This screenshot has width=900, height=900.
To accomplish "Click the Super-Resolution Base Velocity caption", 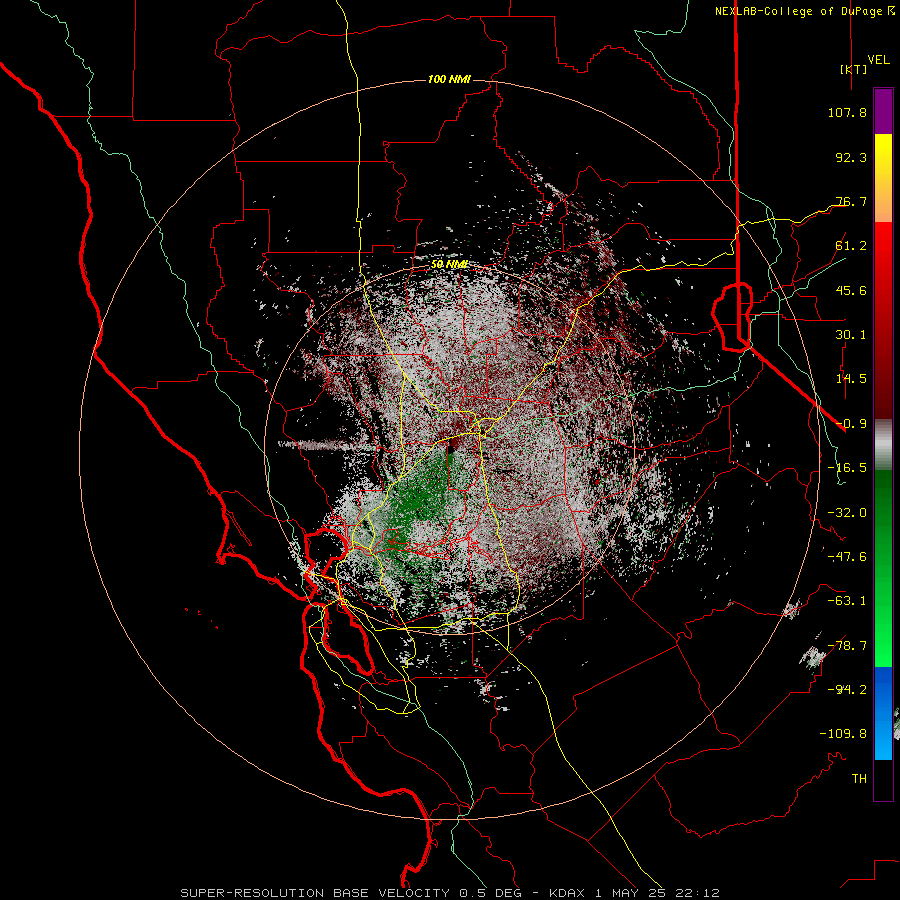I will point(449,893).
